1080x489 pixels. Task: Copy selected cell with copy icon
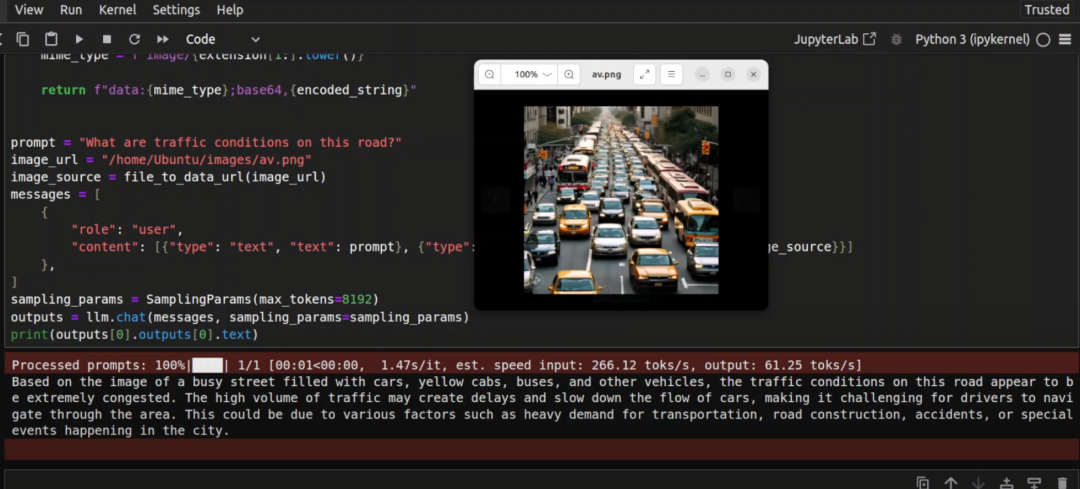pos(23,39)
